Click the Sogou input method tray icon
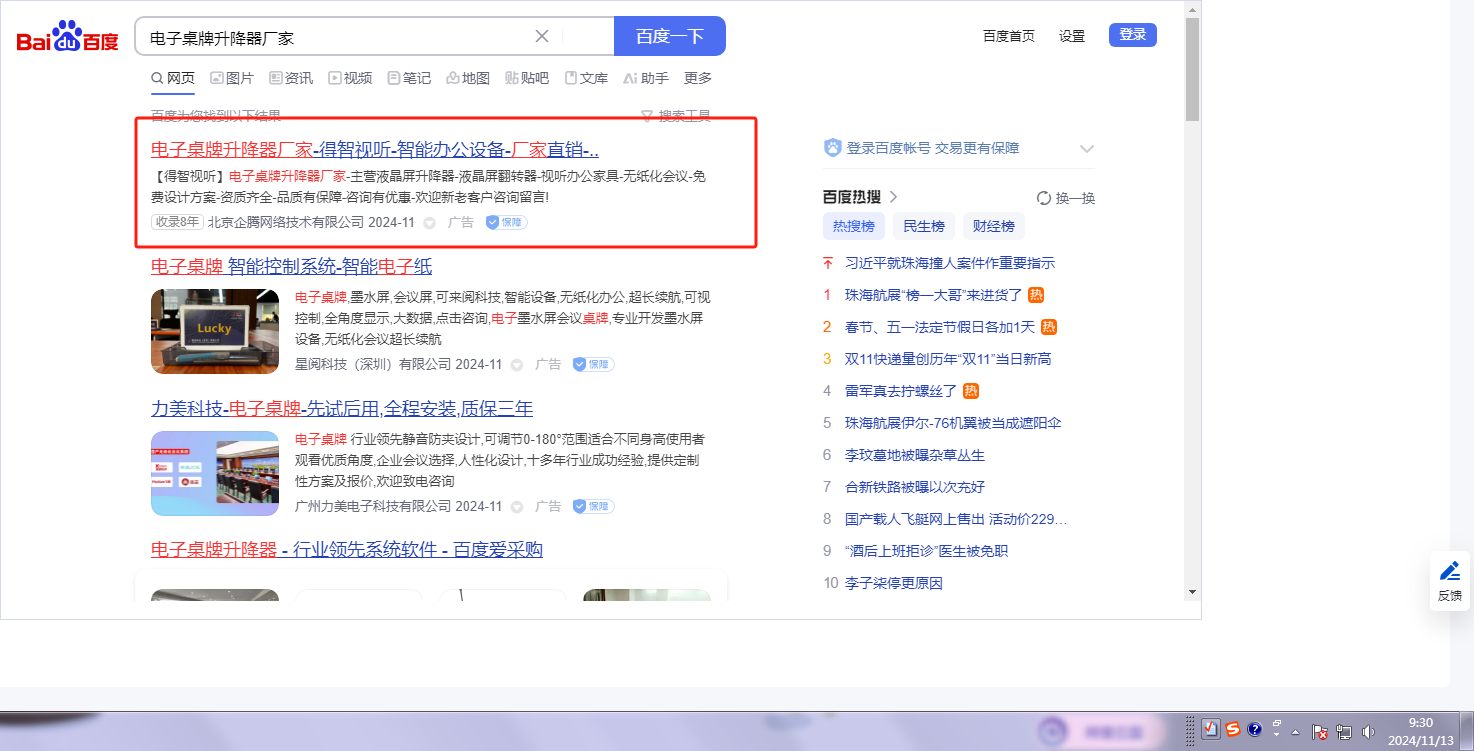 point(1233,729)
